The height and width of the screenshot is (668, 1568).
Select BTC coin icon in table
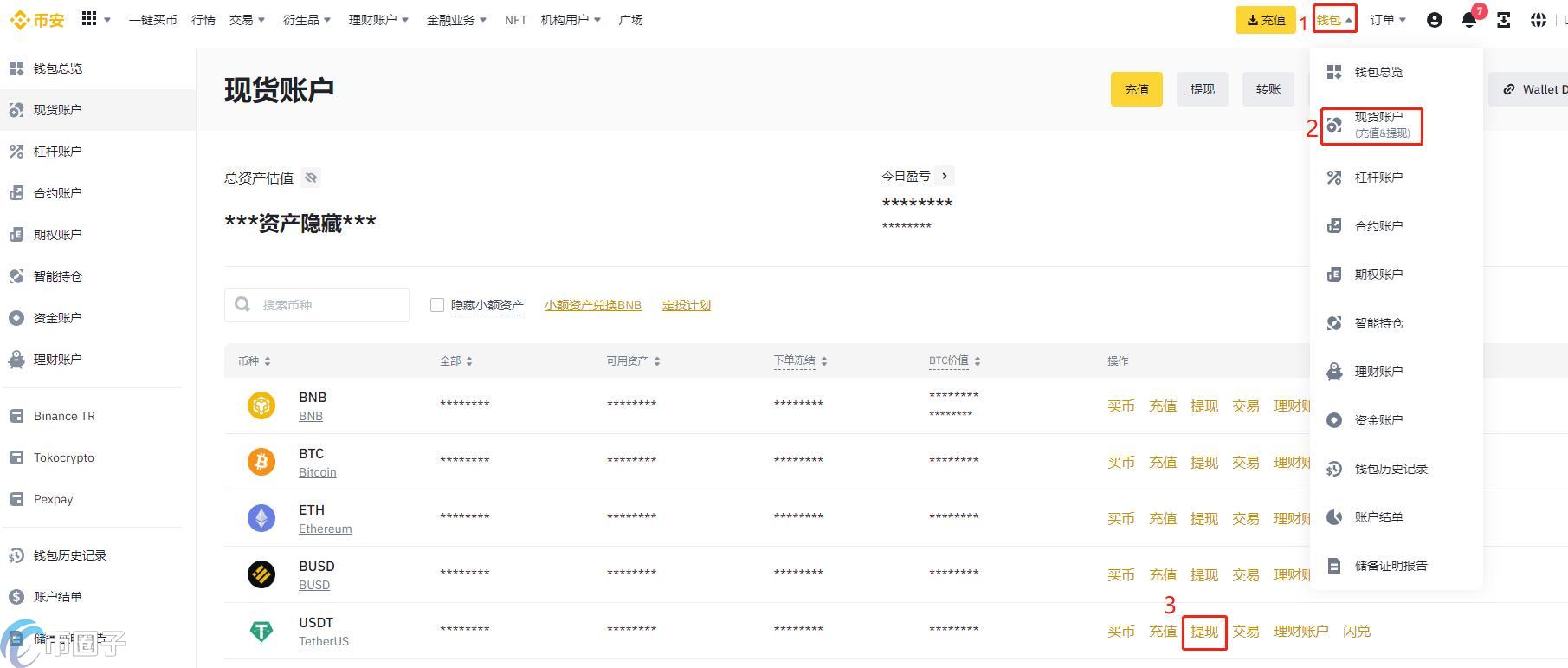tap(261, 461)
